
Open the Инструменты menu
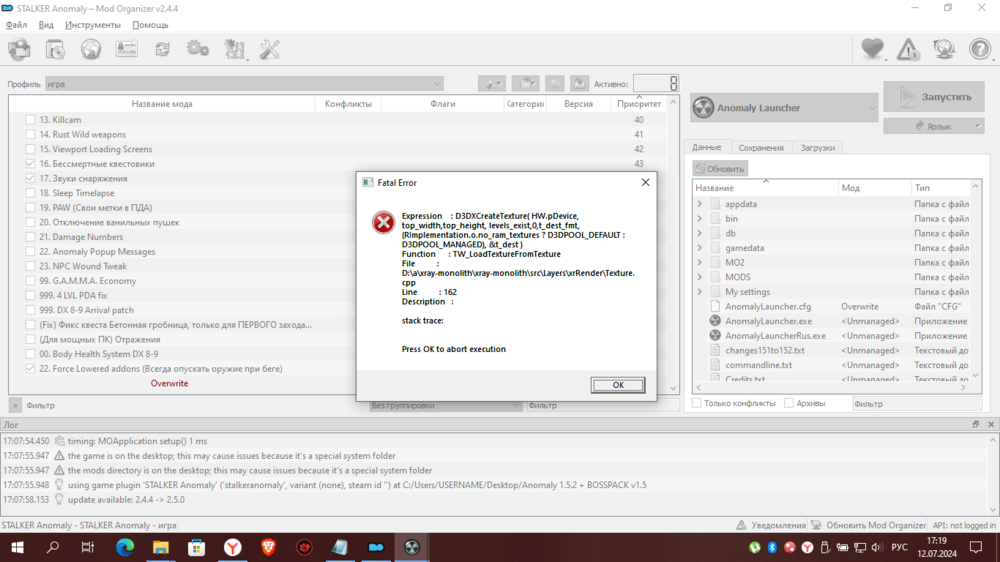click(92, 24)
